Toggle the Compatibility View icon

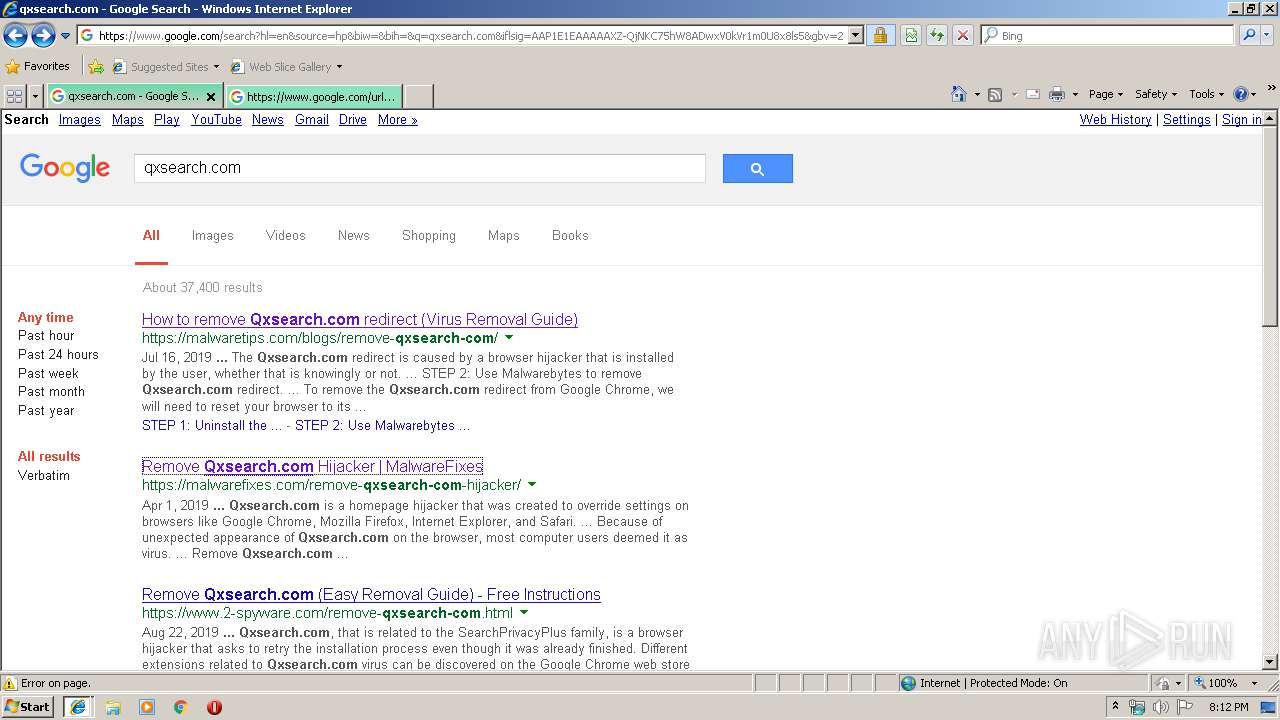(x=911, y=35)
